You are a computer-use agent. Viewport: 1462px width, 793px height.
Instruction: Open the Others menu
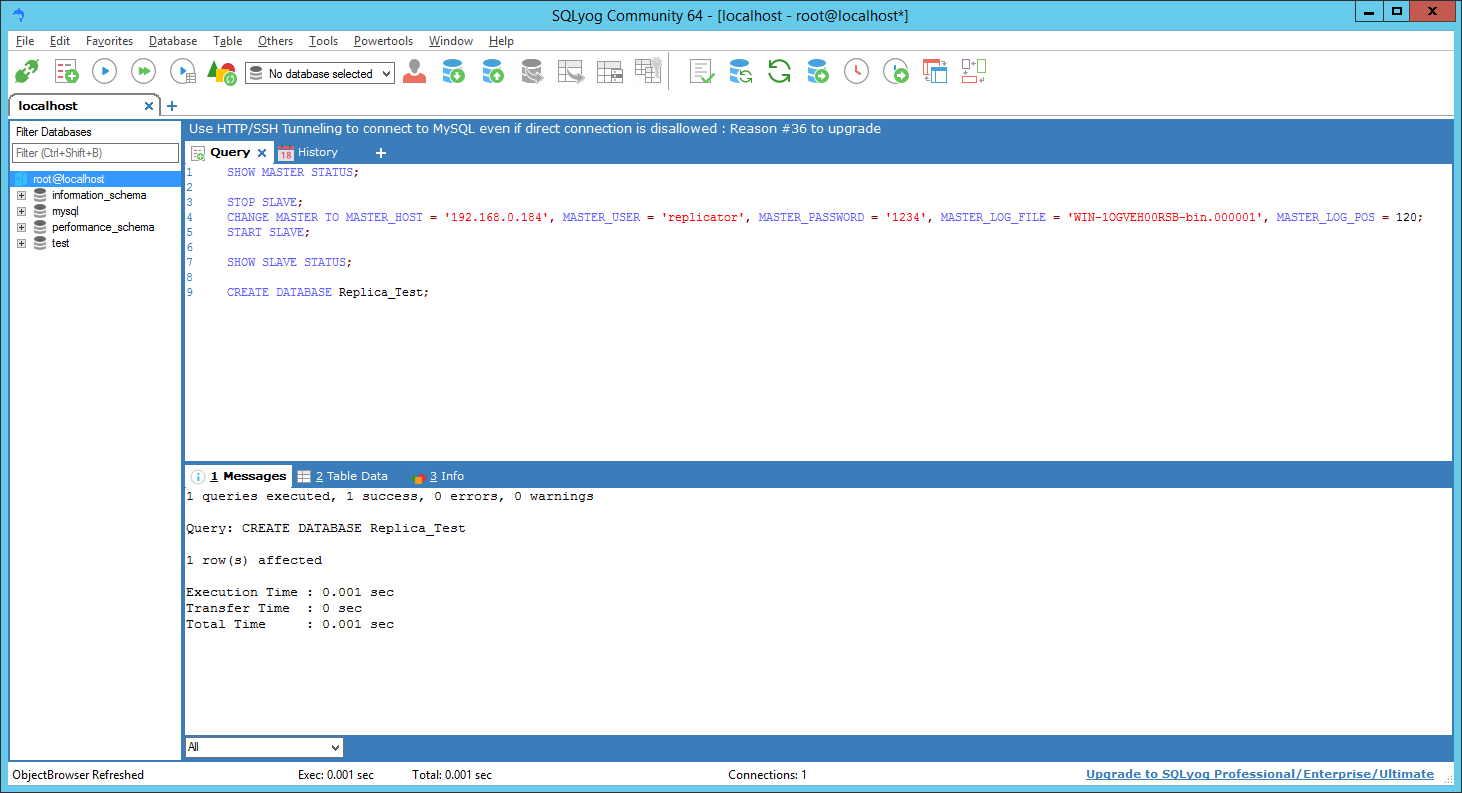click(275, 41)
